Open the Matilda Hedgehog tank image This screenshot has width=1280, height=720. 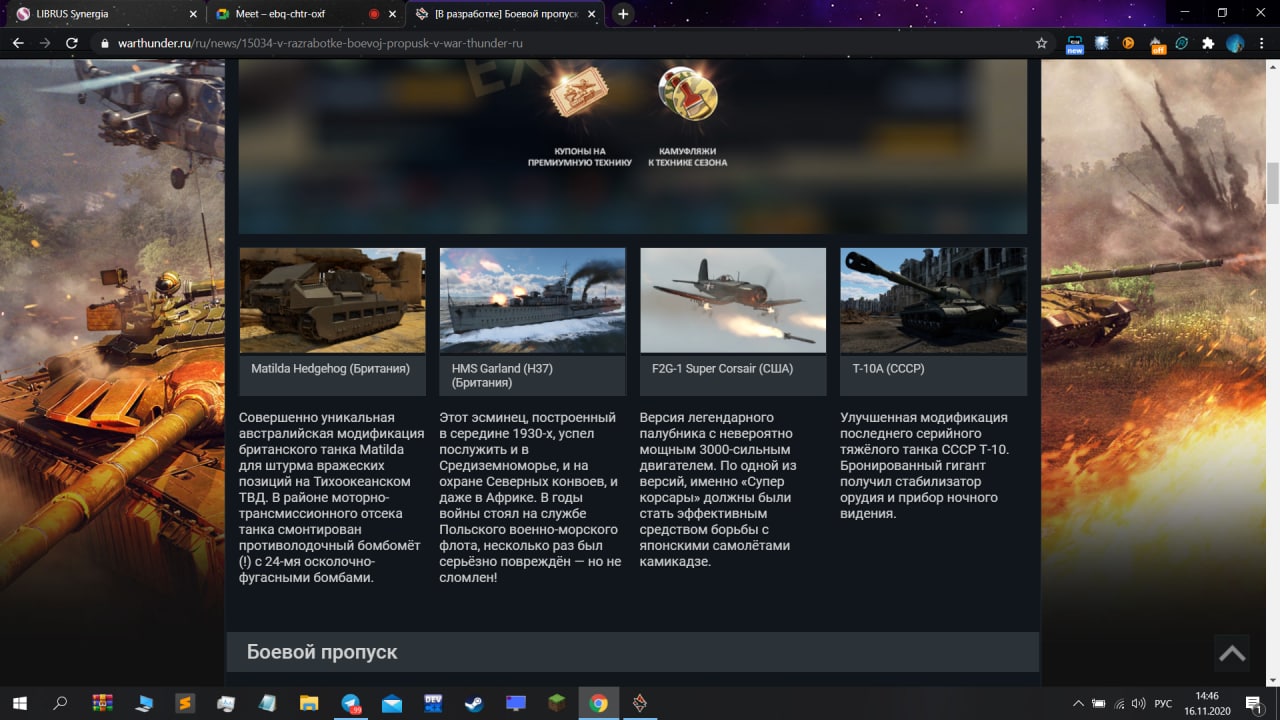(333, 301)
